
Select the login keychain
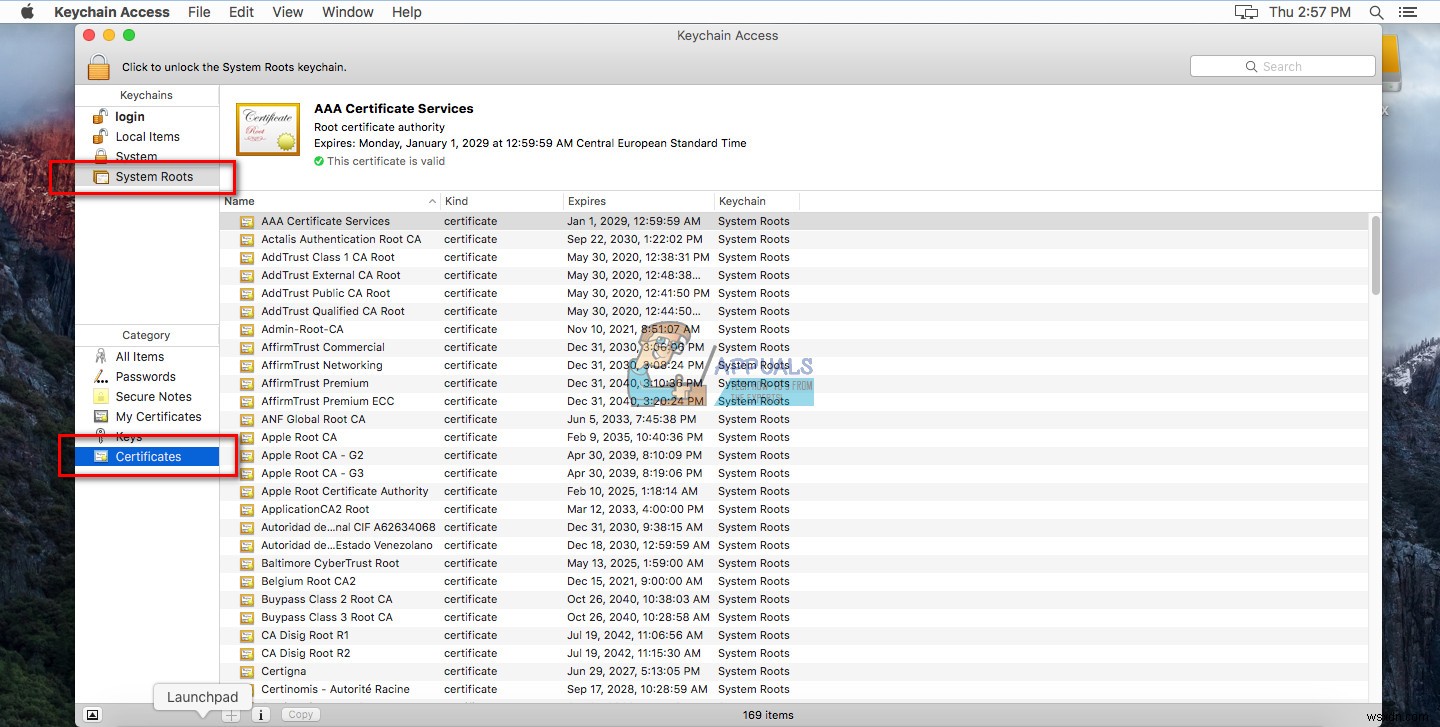pyautogui.click(x=147, y=117)
